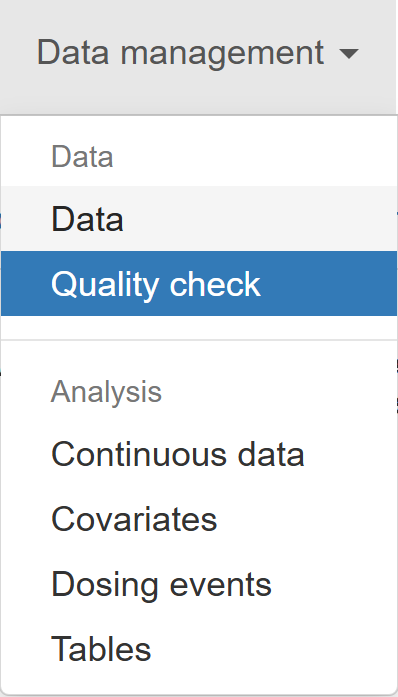Open the Tables analysis option
Image resolution: width=398 pixels, height=697 pixels.
click(x=199, y=649)
